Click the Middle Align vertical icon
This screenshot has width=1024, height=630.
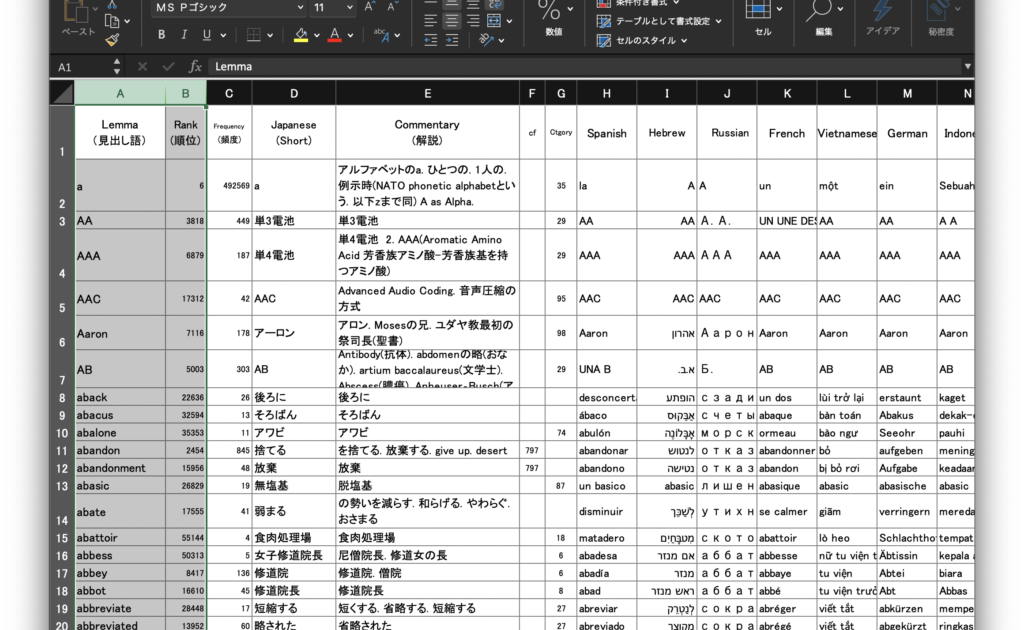point(451,4)
